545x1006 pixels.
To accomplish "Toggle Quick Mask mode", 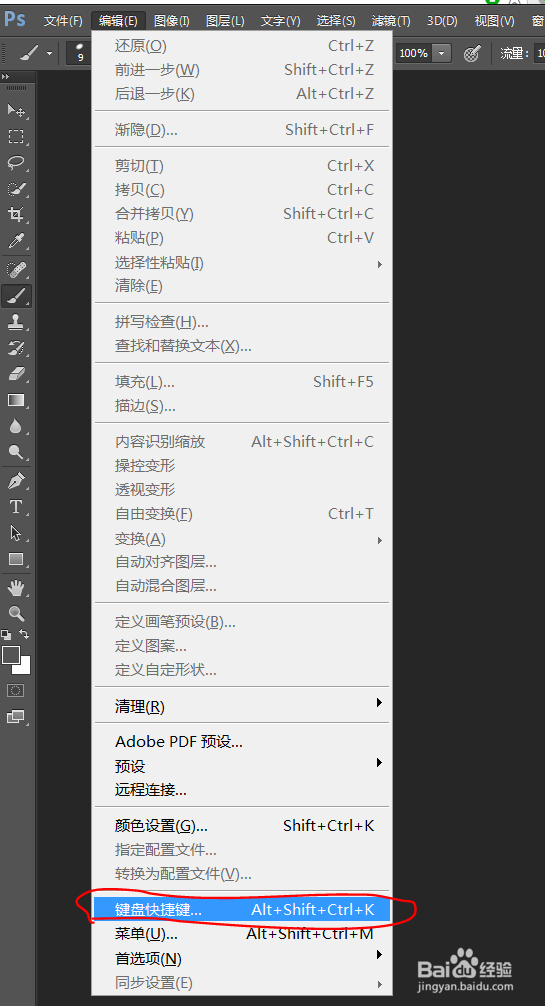I will click(16, 690).
